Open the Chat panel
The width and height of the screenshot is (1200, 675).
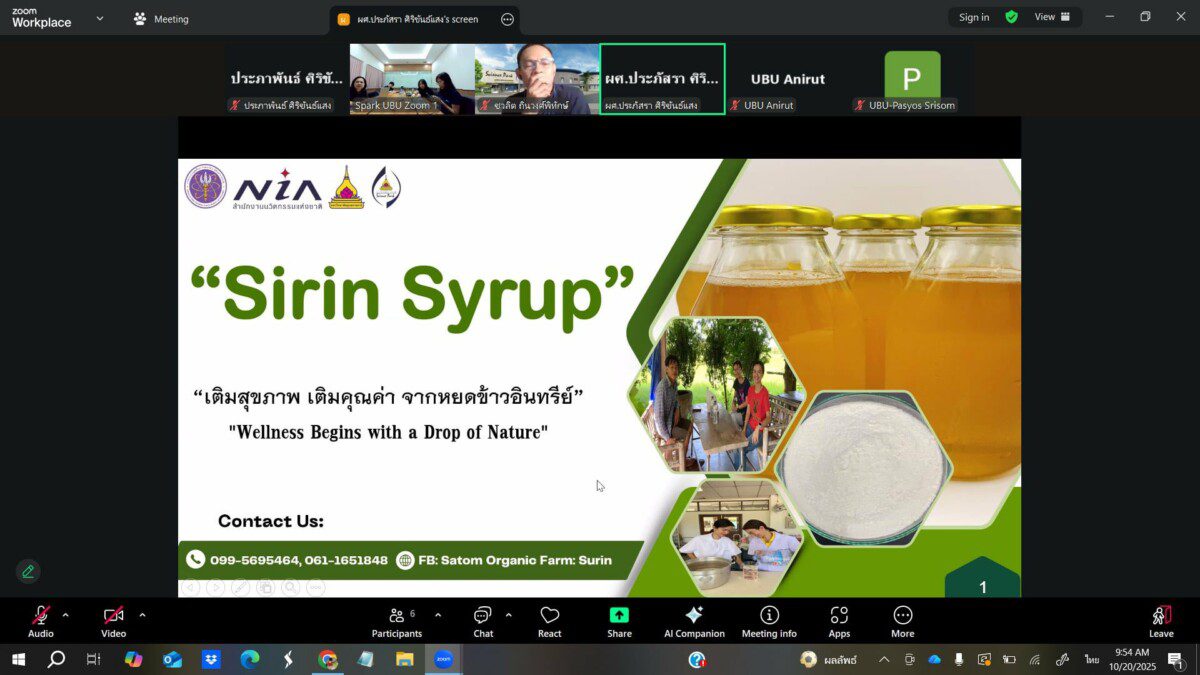pos(483,621)
